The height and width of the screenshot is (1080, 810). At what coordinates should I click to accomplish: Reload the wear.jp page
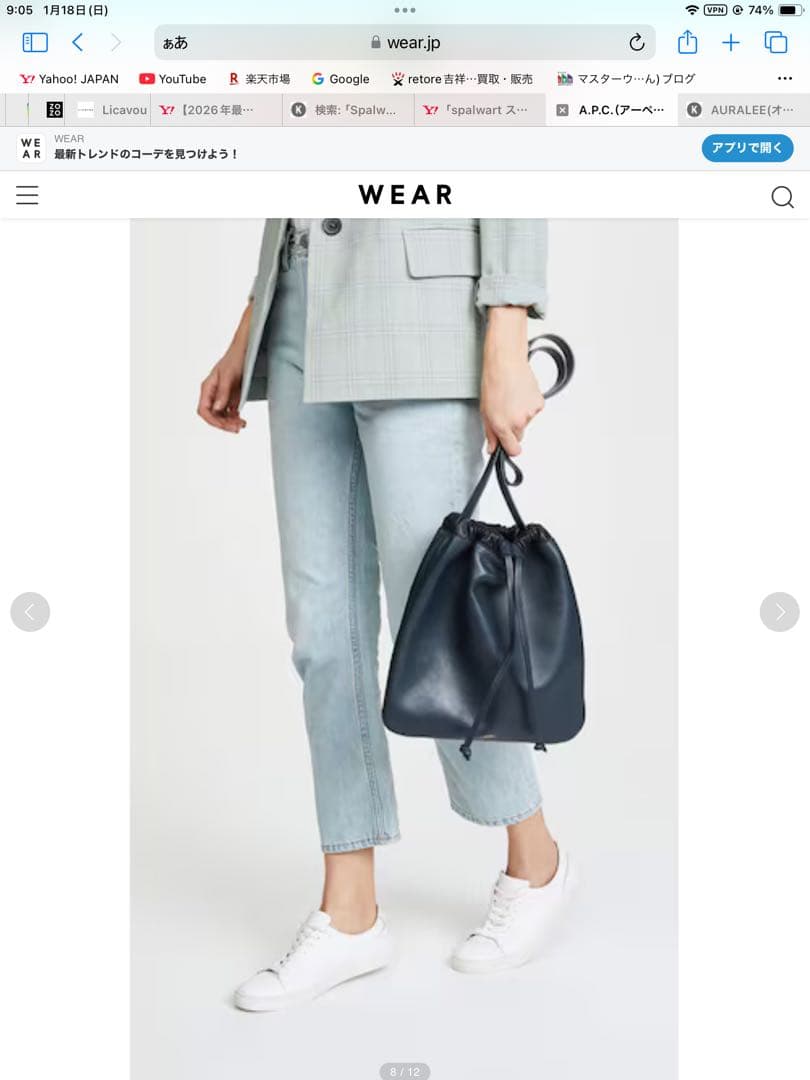tap(637, 43)
